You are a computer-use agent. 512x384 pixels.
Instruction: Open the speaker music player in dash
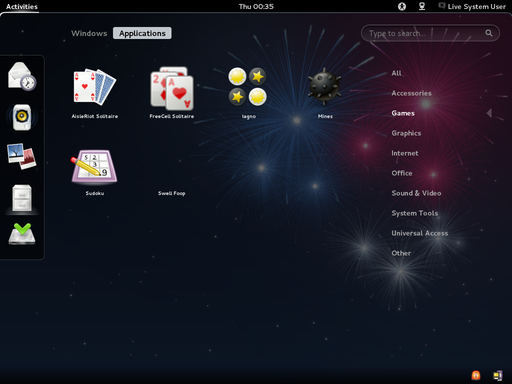point(22,117)
